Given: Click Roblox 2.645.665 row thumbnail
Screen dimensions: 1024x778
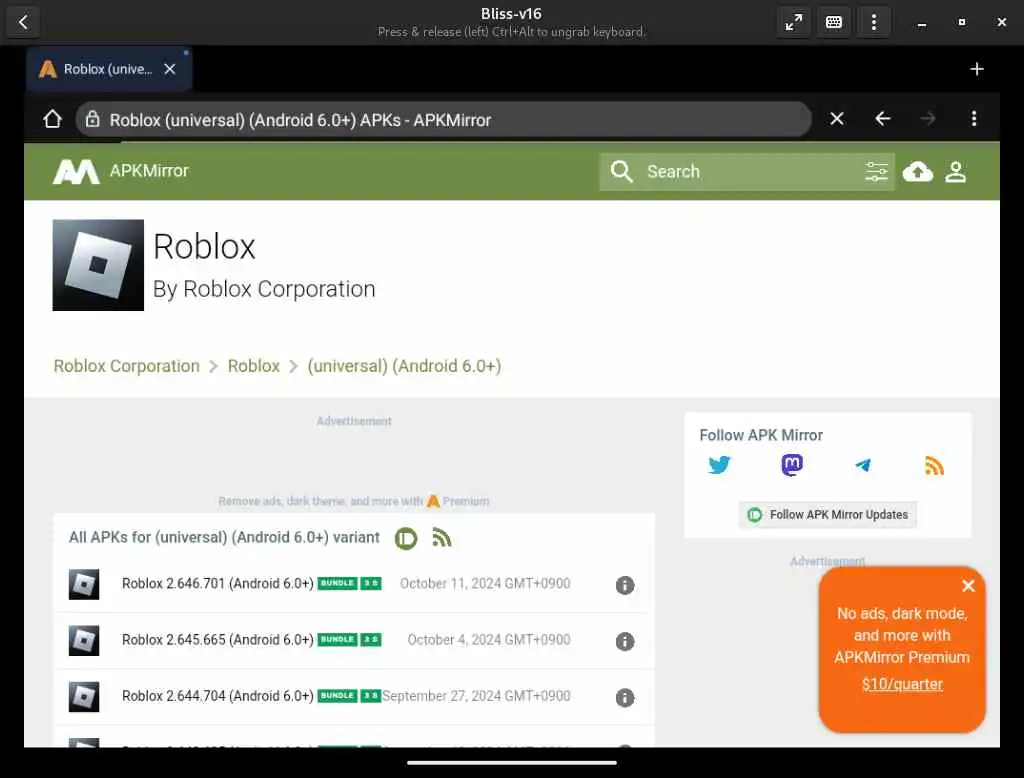Looking at the screenshot, I should coord(84,641).
